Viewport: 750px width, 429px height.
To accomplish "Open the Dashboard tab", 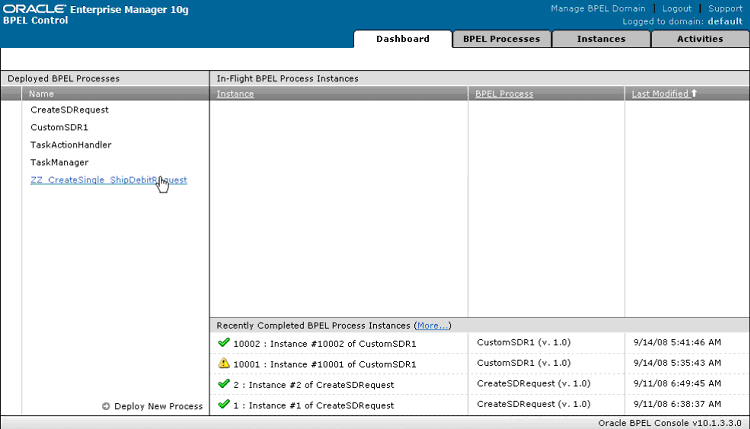I will click(403, 39).
